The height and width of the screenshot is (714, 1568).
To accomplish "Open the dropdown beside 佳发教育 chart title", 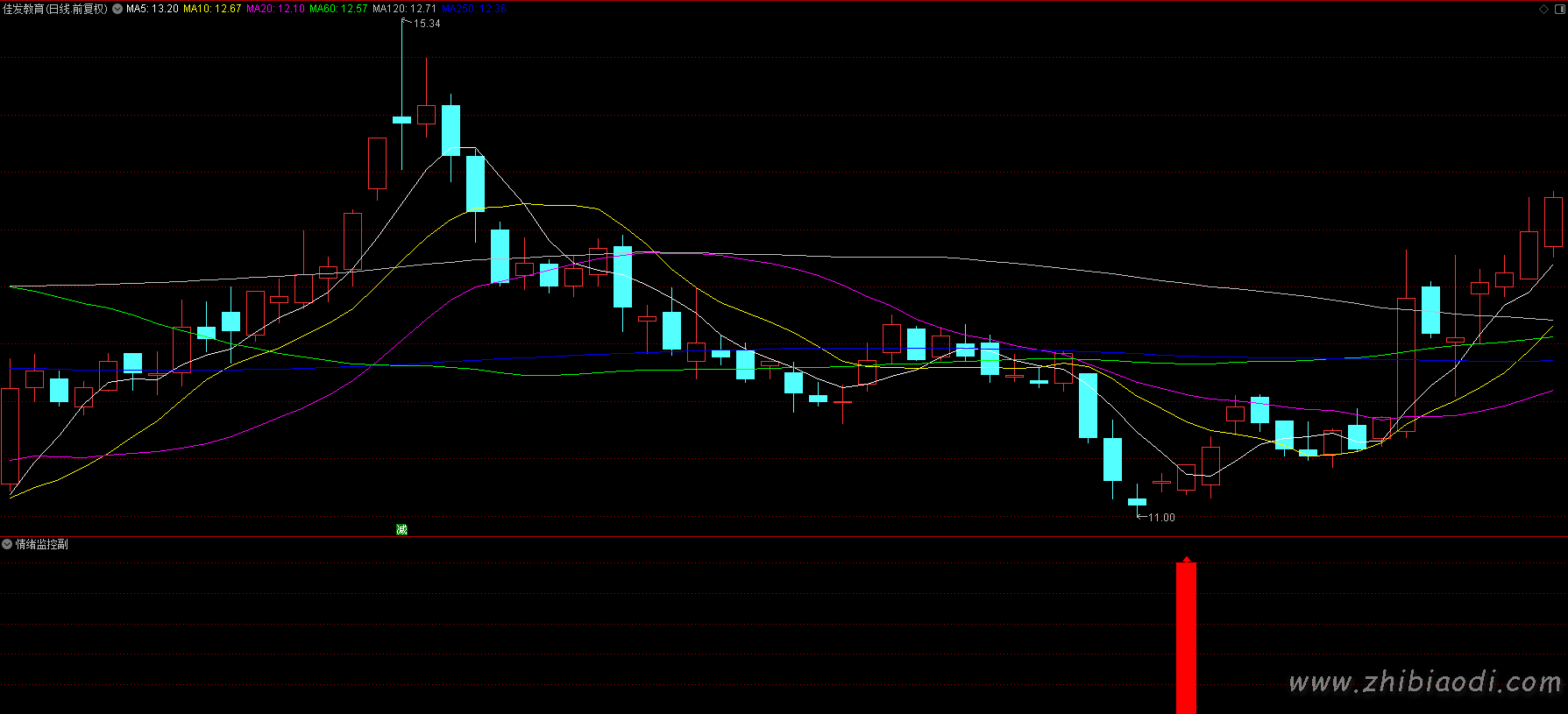I will click(117, 9).
